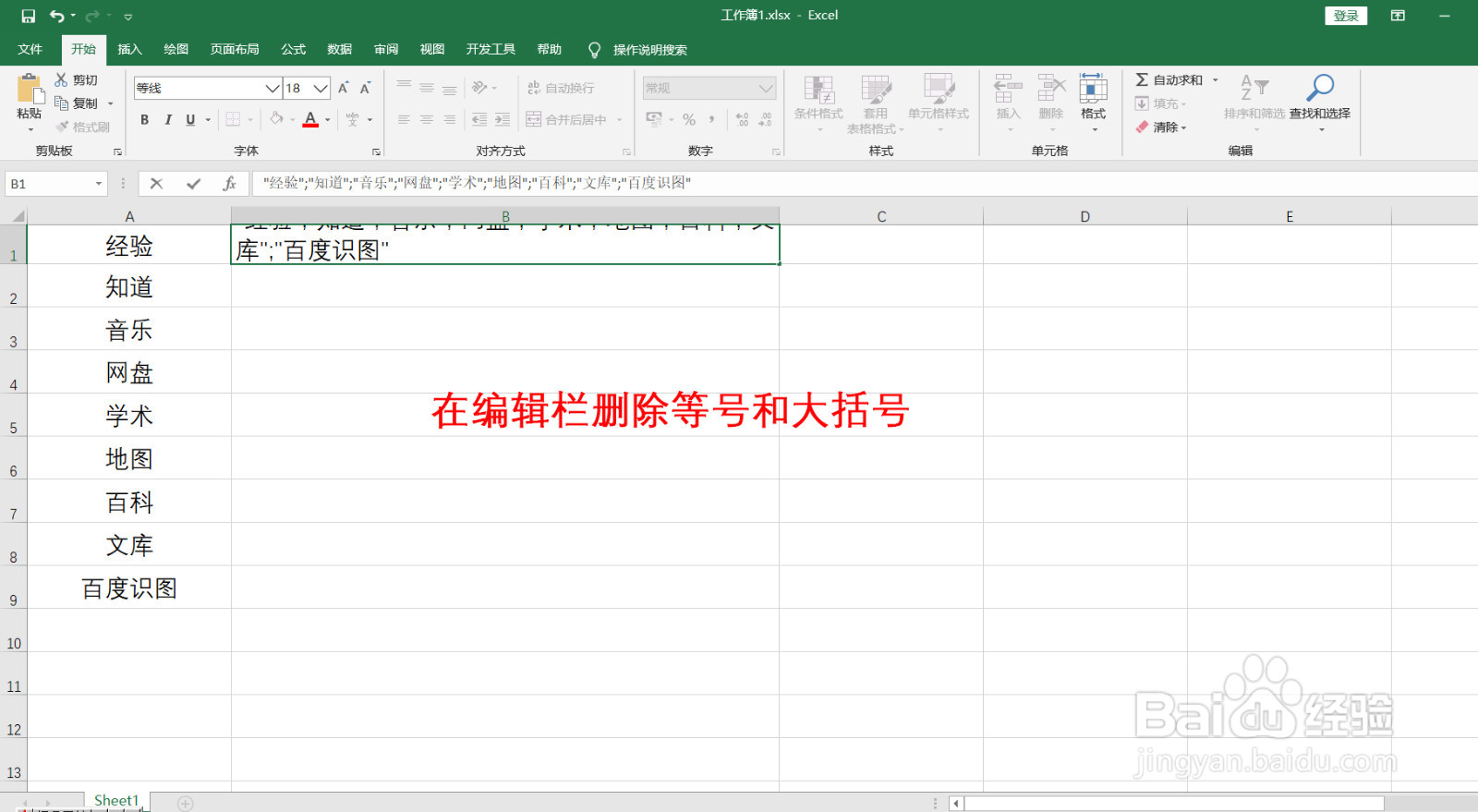The image size is (1478, 812).
Task: Toggle italic formatting
Action: tap(168, 119)
